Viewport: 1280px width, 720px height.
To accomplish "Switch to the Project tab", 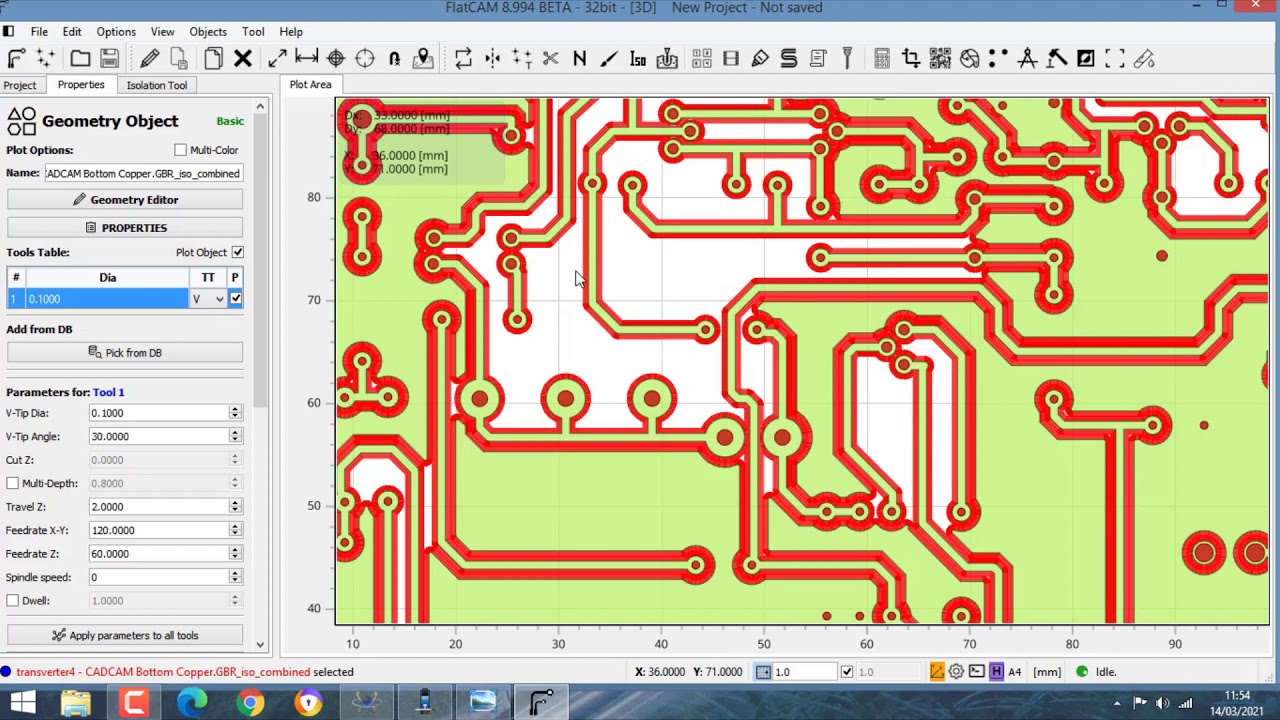I will pos(20,85).
